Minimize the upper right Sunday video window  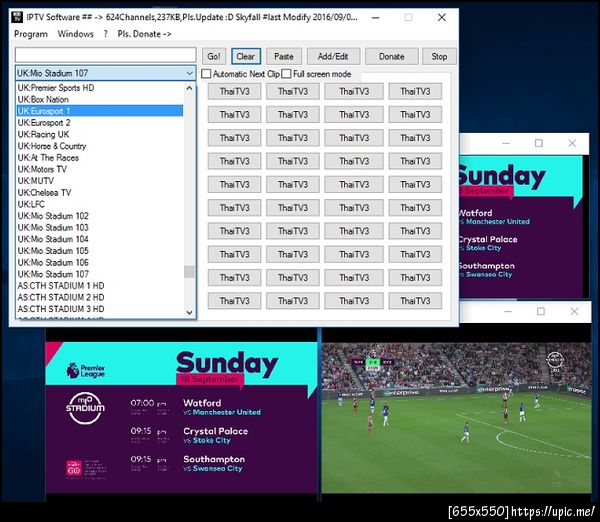506,143
